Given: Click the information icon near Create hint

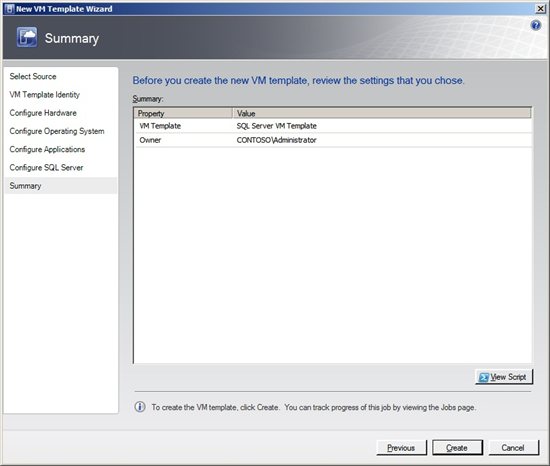Looking at the screenshot, I should [x=140, y=407].
